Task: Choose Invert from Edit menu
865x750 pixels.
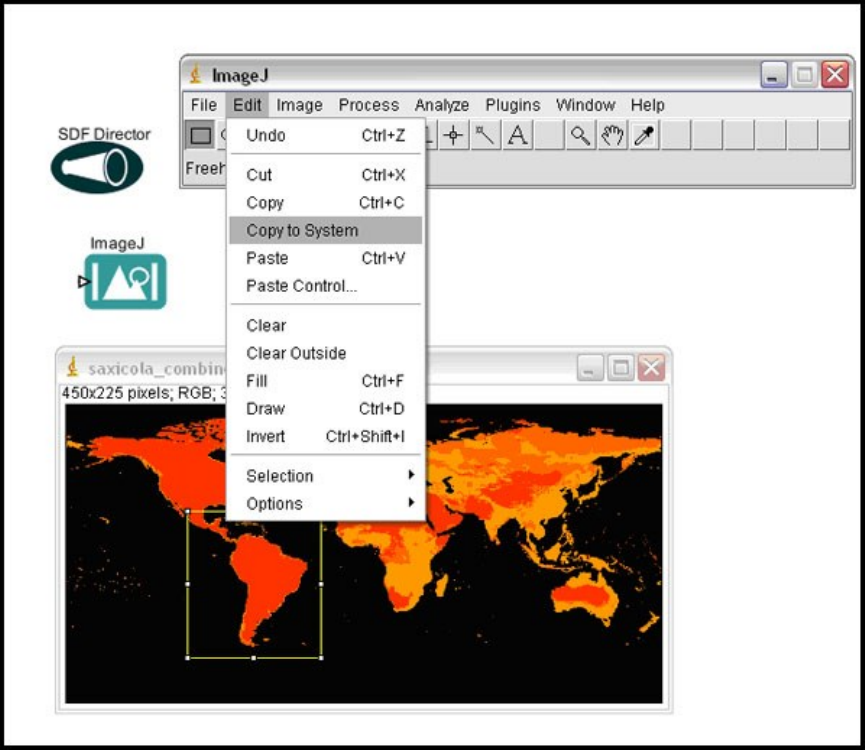Action: coord(325,436)
